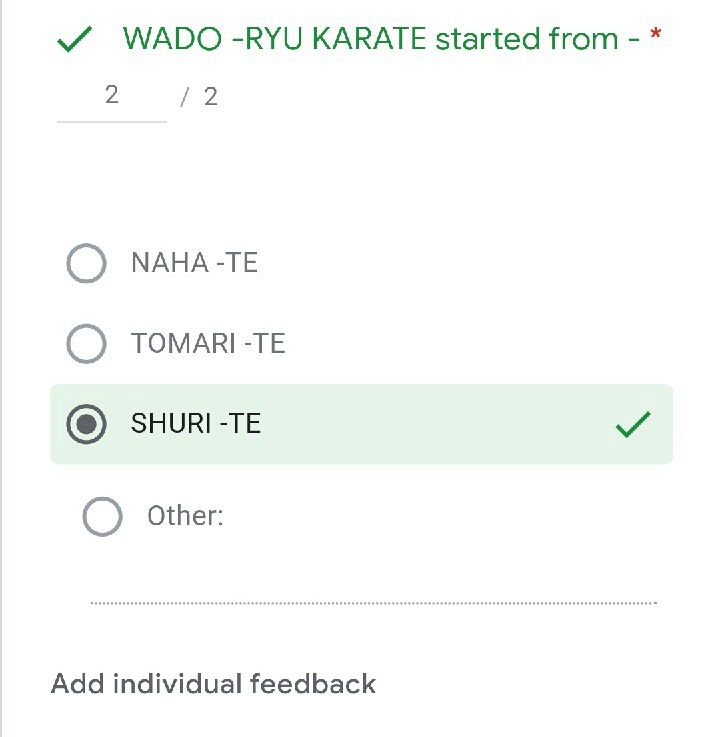Click the SHURI -TE answer label
720x737 pixels.
[x=196, y=424]
